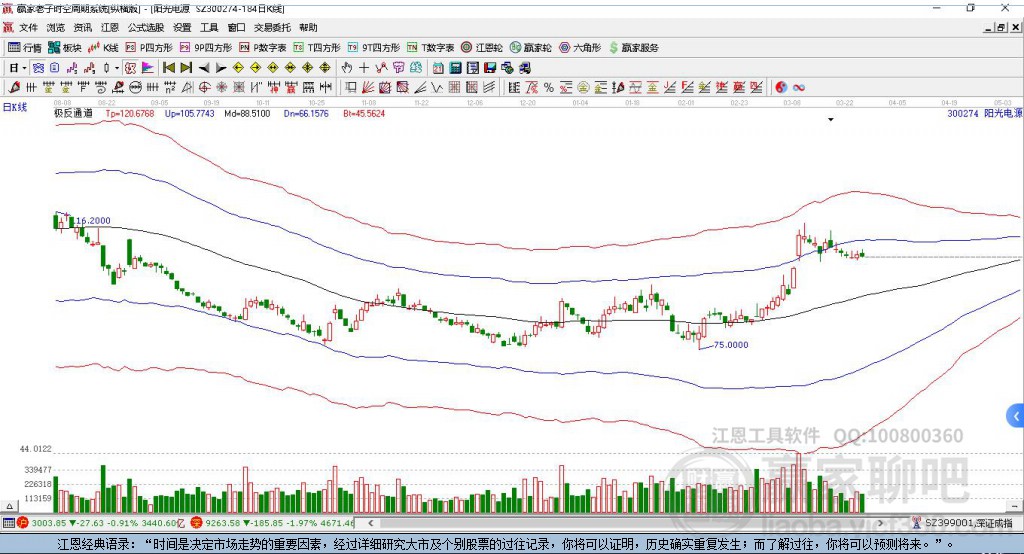Jump to the last bar arrow
This screenshot has height=554, width=1024.
(186, 68)
